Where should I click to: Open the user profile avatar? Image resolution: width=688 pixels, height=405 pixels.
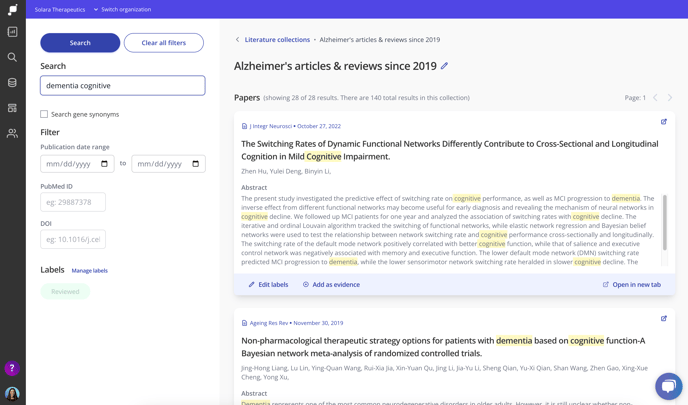(12, 394)
